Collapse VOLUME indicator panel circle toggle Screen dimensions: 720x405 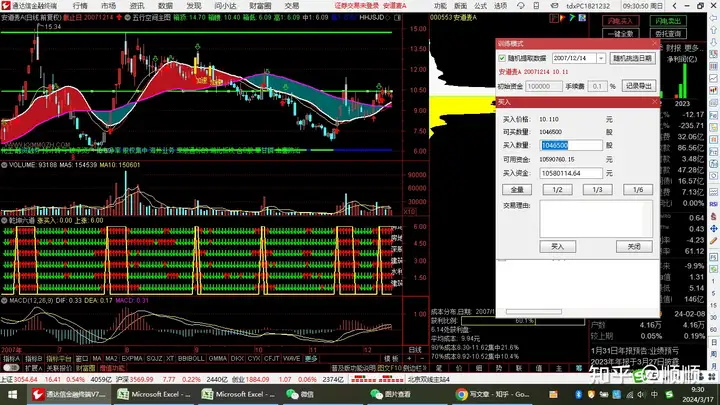4,165
